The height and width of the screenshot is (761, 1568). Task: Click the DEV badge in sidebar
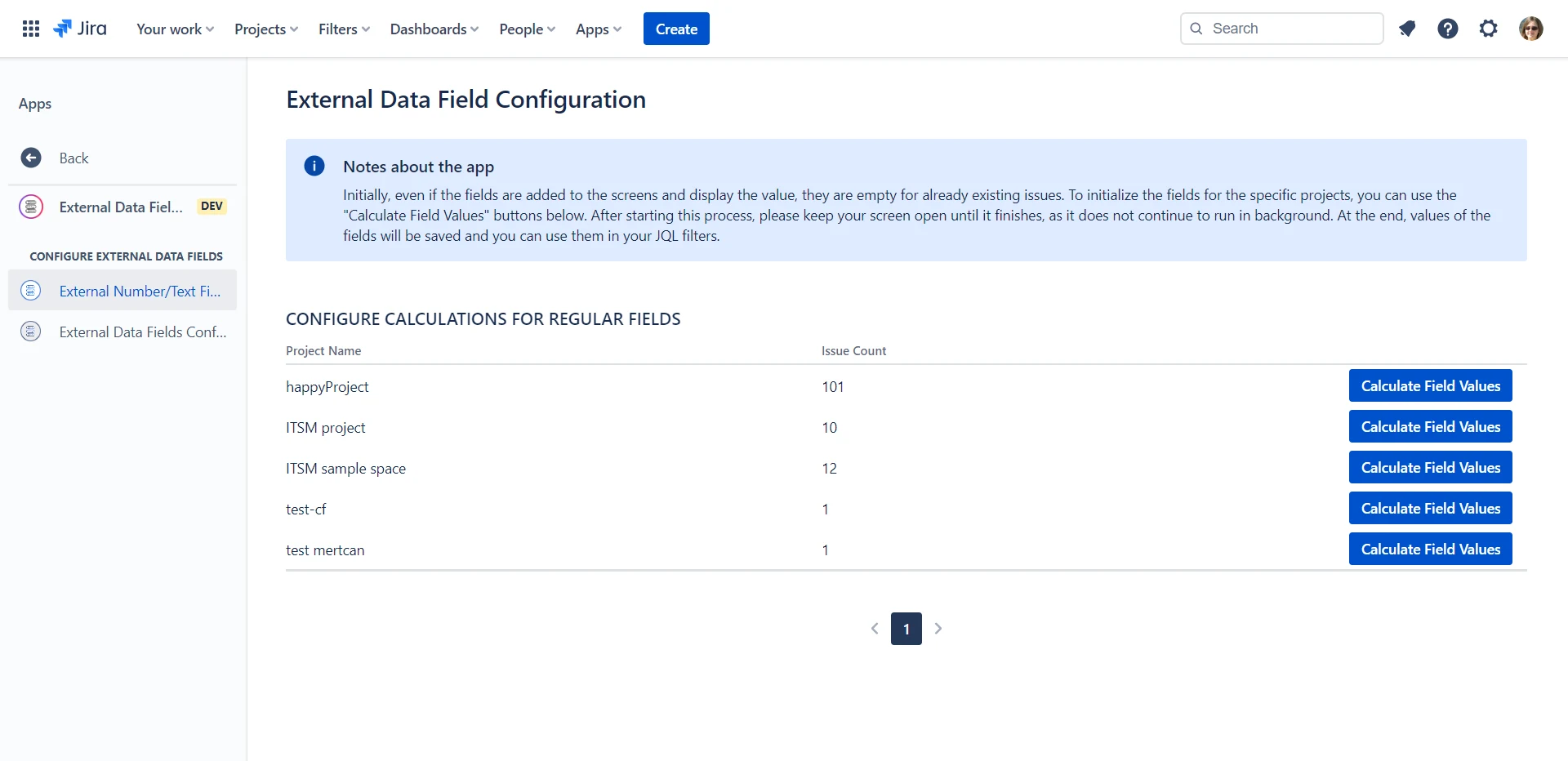pos(212,206)
